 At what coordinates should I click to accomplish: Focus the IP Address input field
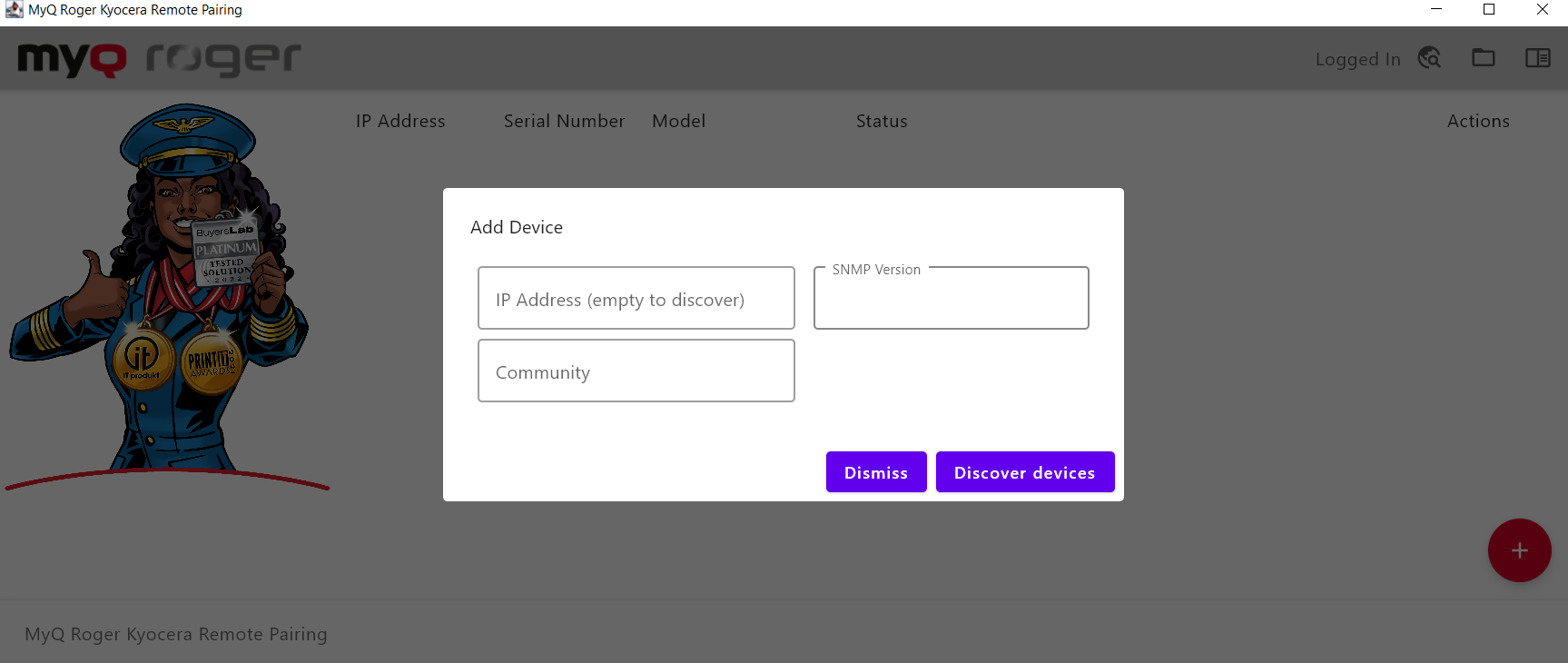point(636,298)
